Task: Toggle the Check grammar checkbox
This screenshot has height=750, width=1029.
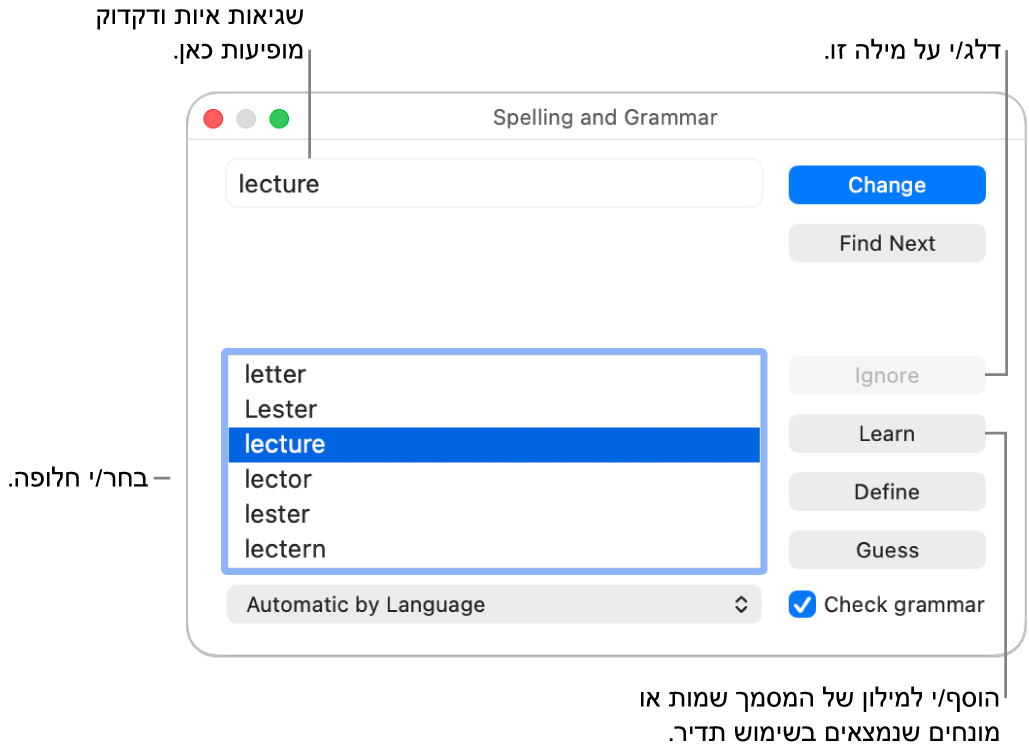Action: point(801,604)
